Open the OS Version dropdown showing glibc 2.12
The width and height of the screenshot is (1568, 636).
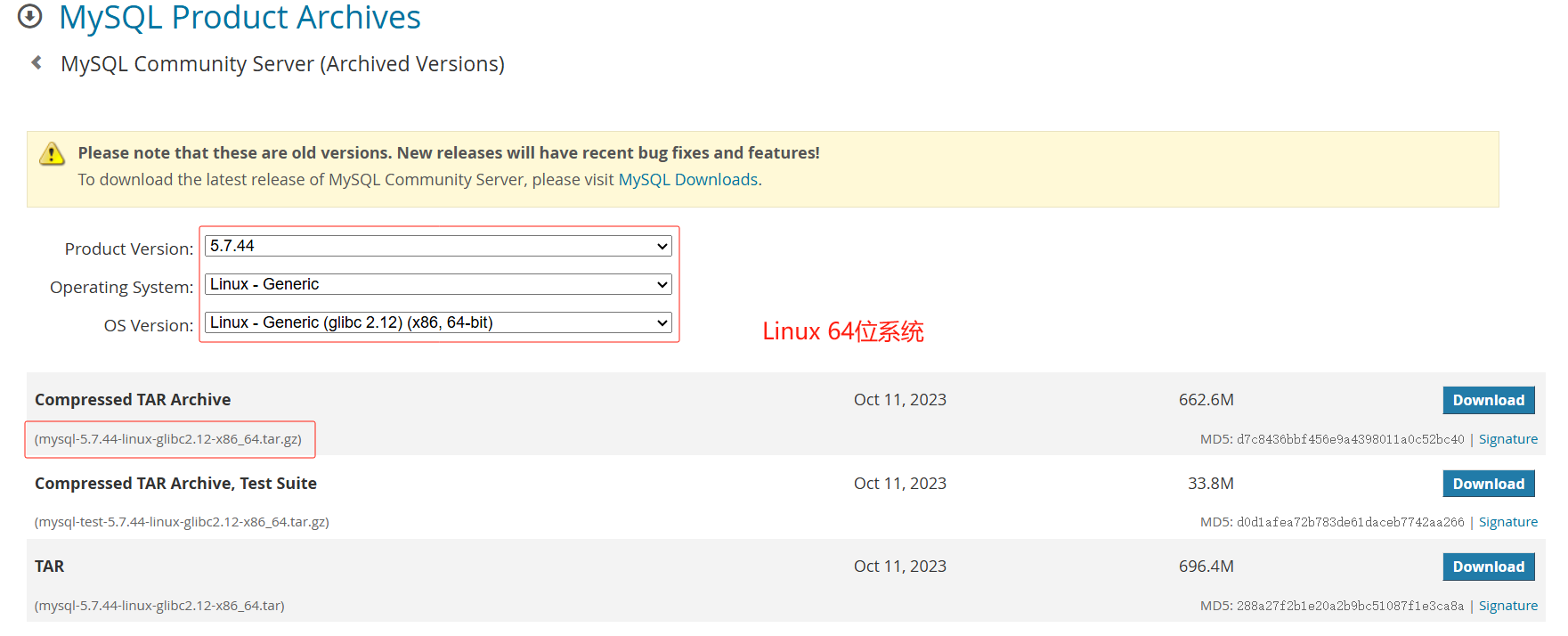[x=438, y=322]
